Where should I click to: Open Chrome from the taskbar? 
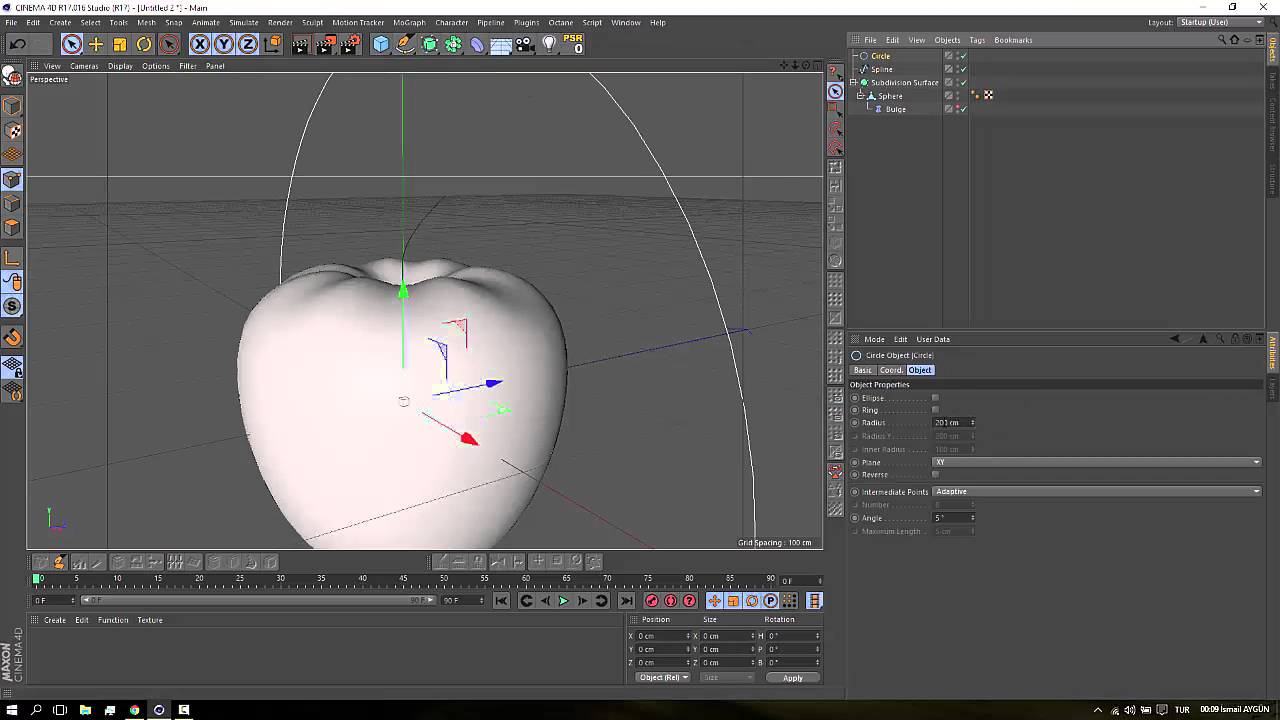click(x=134, y=710)
